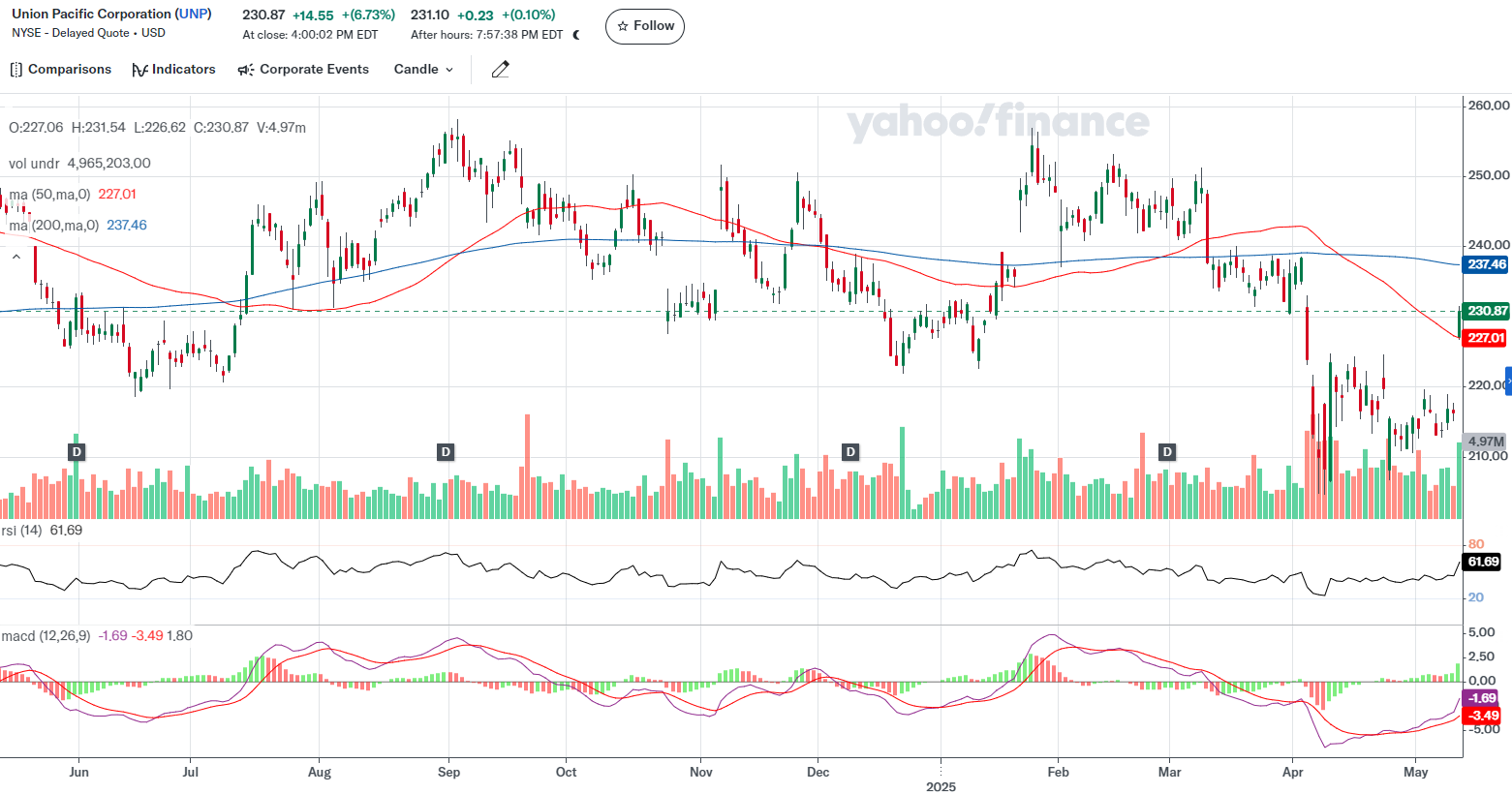Open the Comparisons tool
Viewport: 1512px width, 794px height.
[x=60, y=70]
